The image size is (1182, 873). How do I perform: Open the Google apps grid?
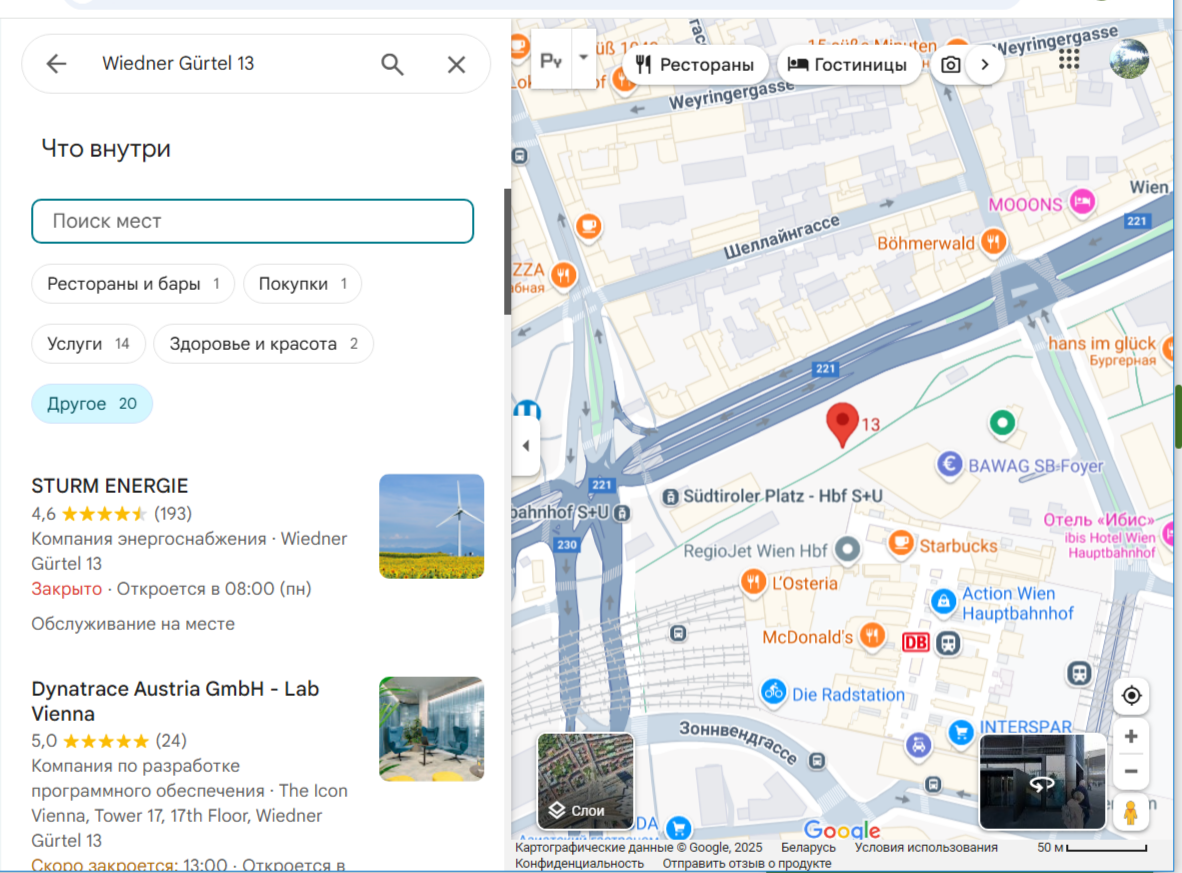1069,59
